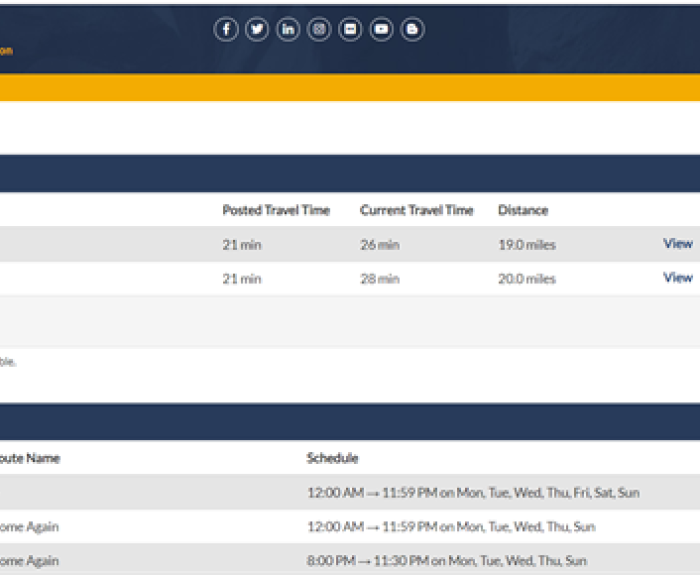Viewport: 700px width, 575px height.
Task: View the 20.0 miles route
Action: [677, 277]
